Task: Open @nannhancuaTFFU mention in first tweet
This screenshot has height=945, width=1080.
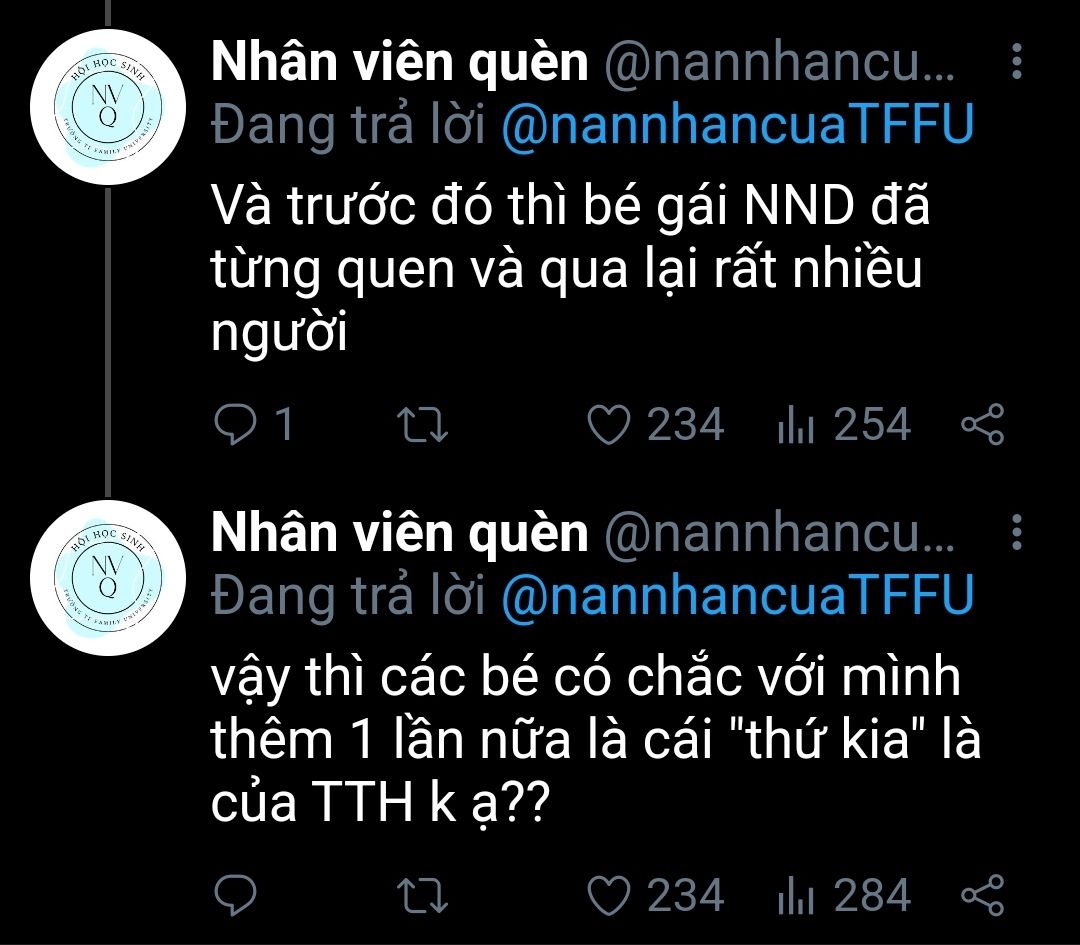Action: (738, 125)
